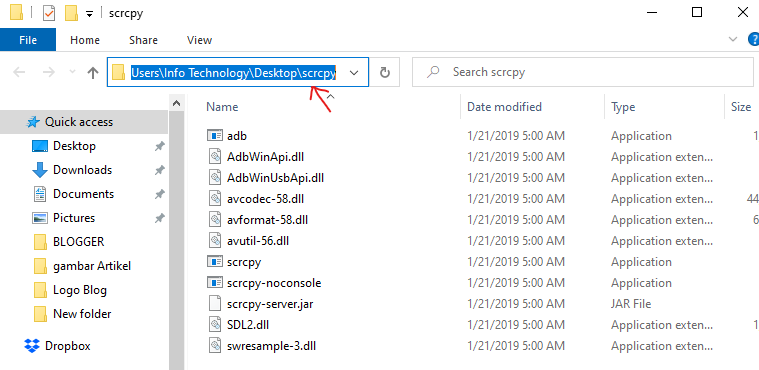
Task: Click the New folder quick access toolbar icon
Action: (x=72, y=13)
